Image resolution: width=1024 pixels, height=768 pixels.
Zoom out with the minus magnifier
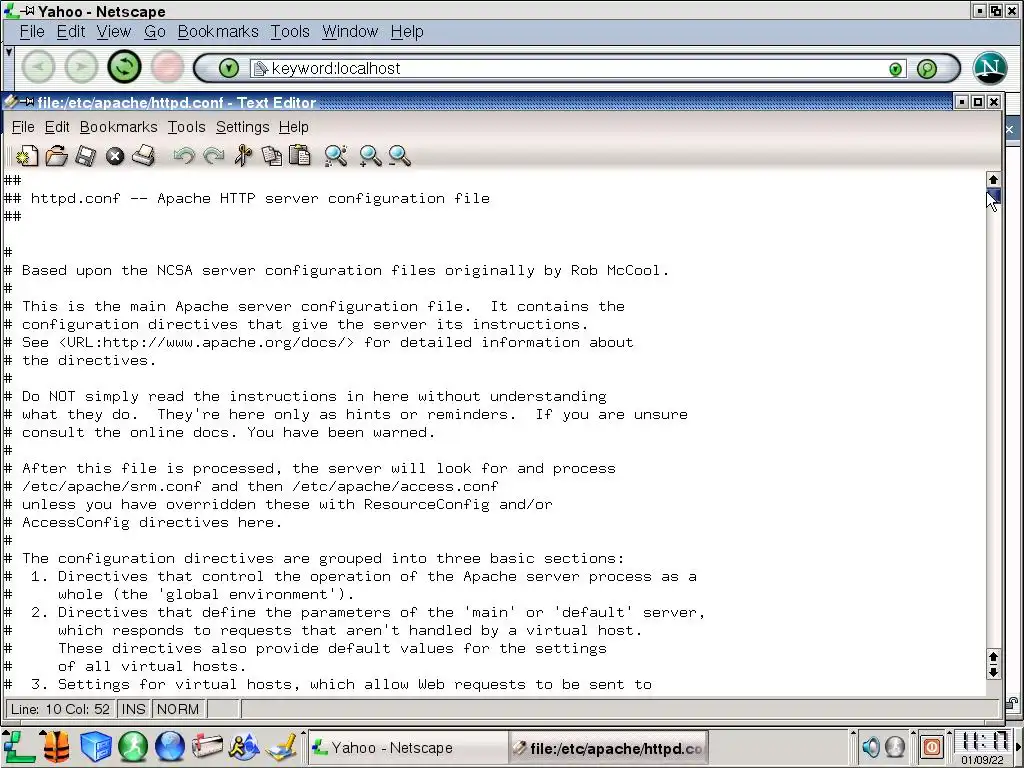pyautogui.click(x=399, y=156)
